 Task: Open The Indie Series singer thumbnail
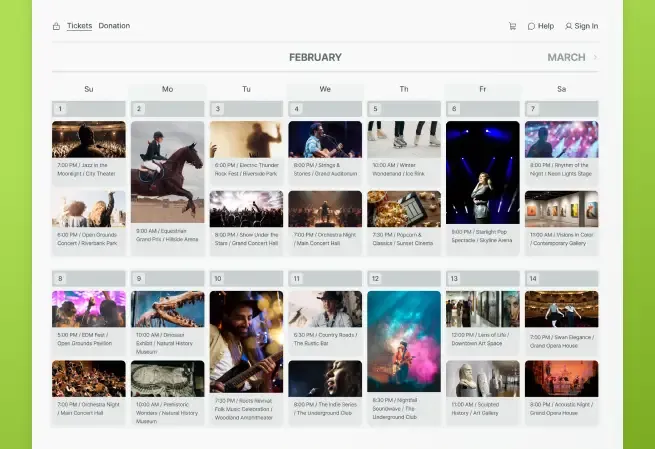point(325,379)
